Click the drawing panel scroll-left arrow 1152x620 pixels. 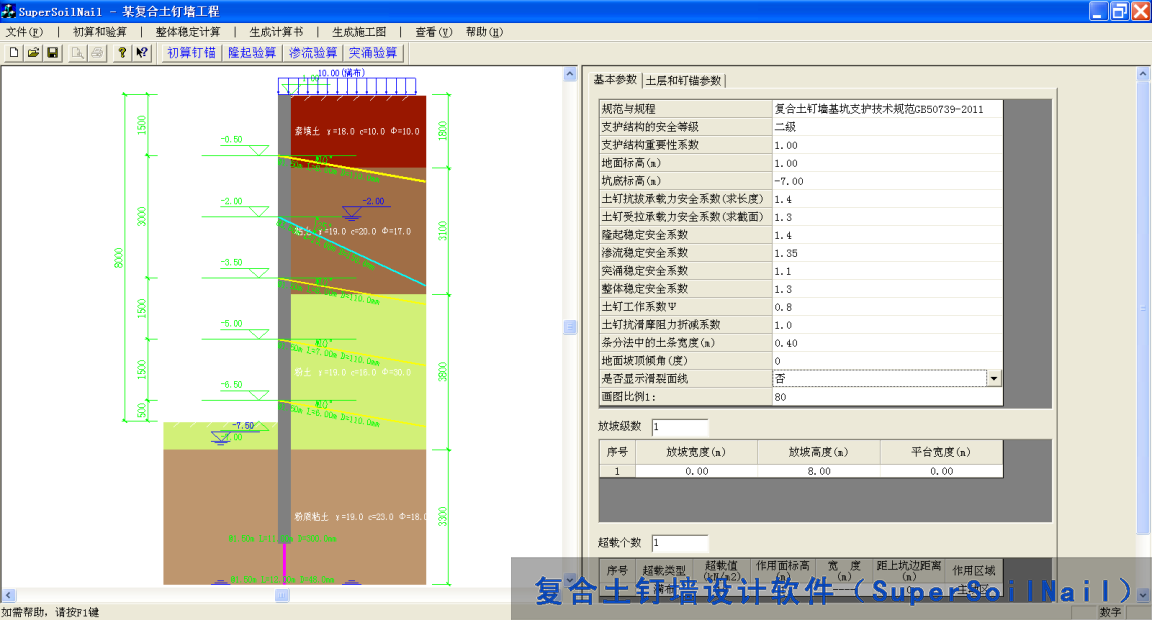(x=8, y=595)
